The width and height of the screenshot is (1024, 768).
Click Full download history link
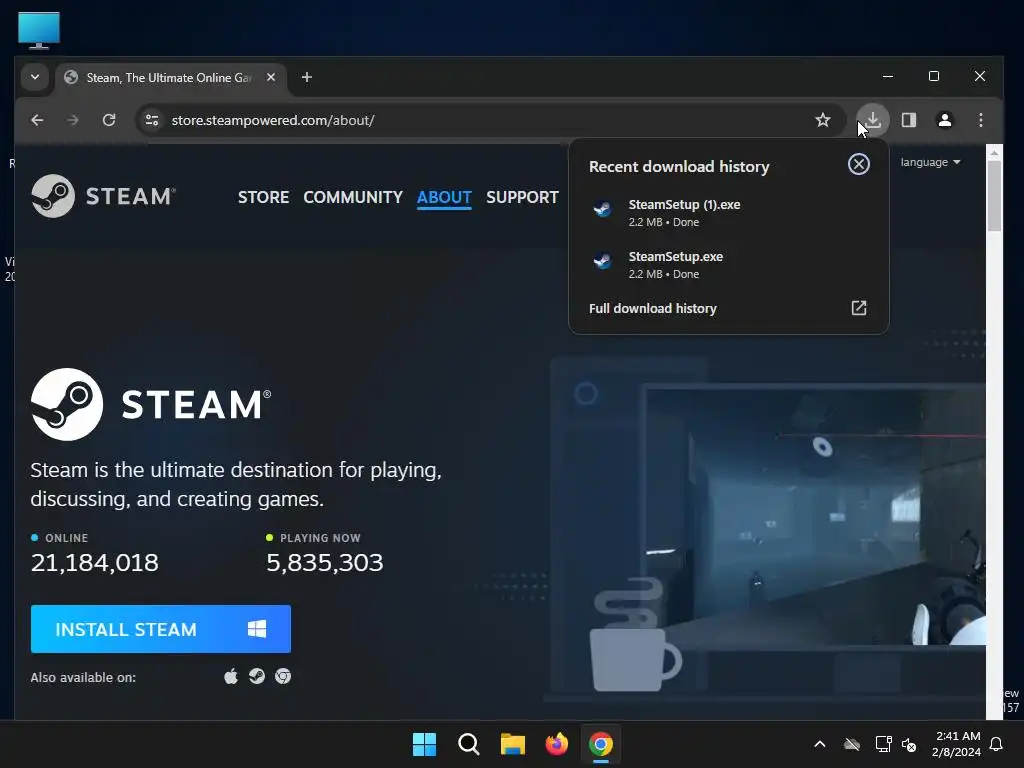click(x=652, y=308)
